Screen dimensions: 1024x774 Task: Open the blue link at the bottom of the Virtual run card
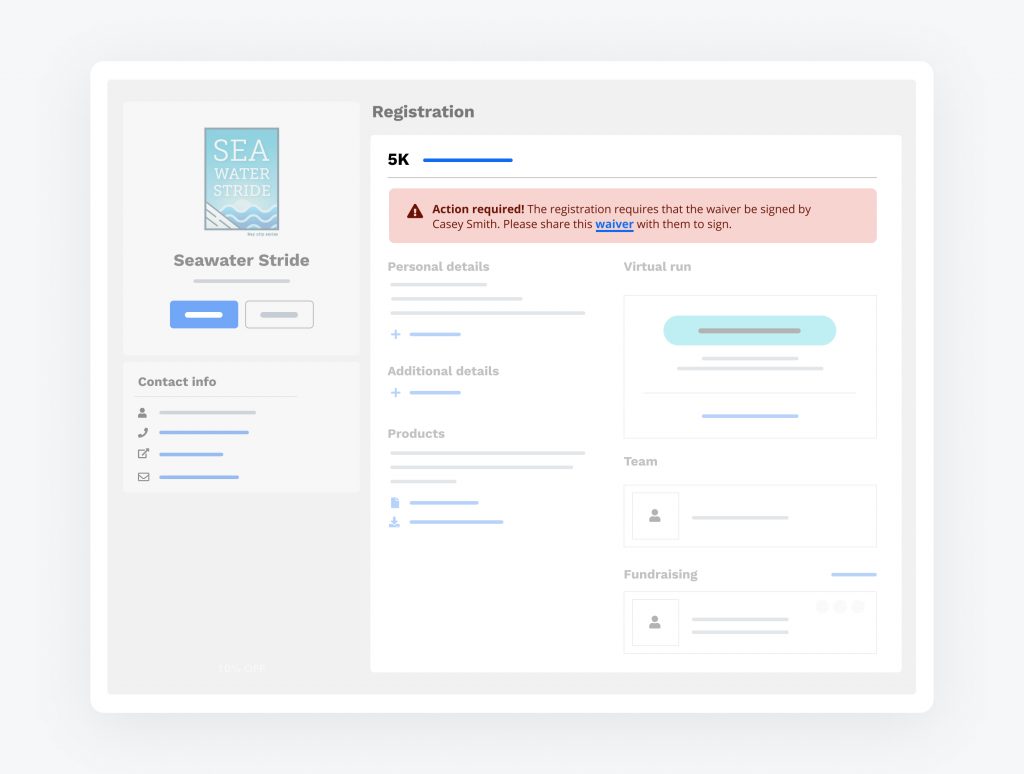[x=749, y=416]
